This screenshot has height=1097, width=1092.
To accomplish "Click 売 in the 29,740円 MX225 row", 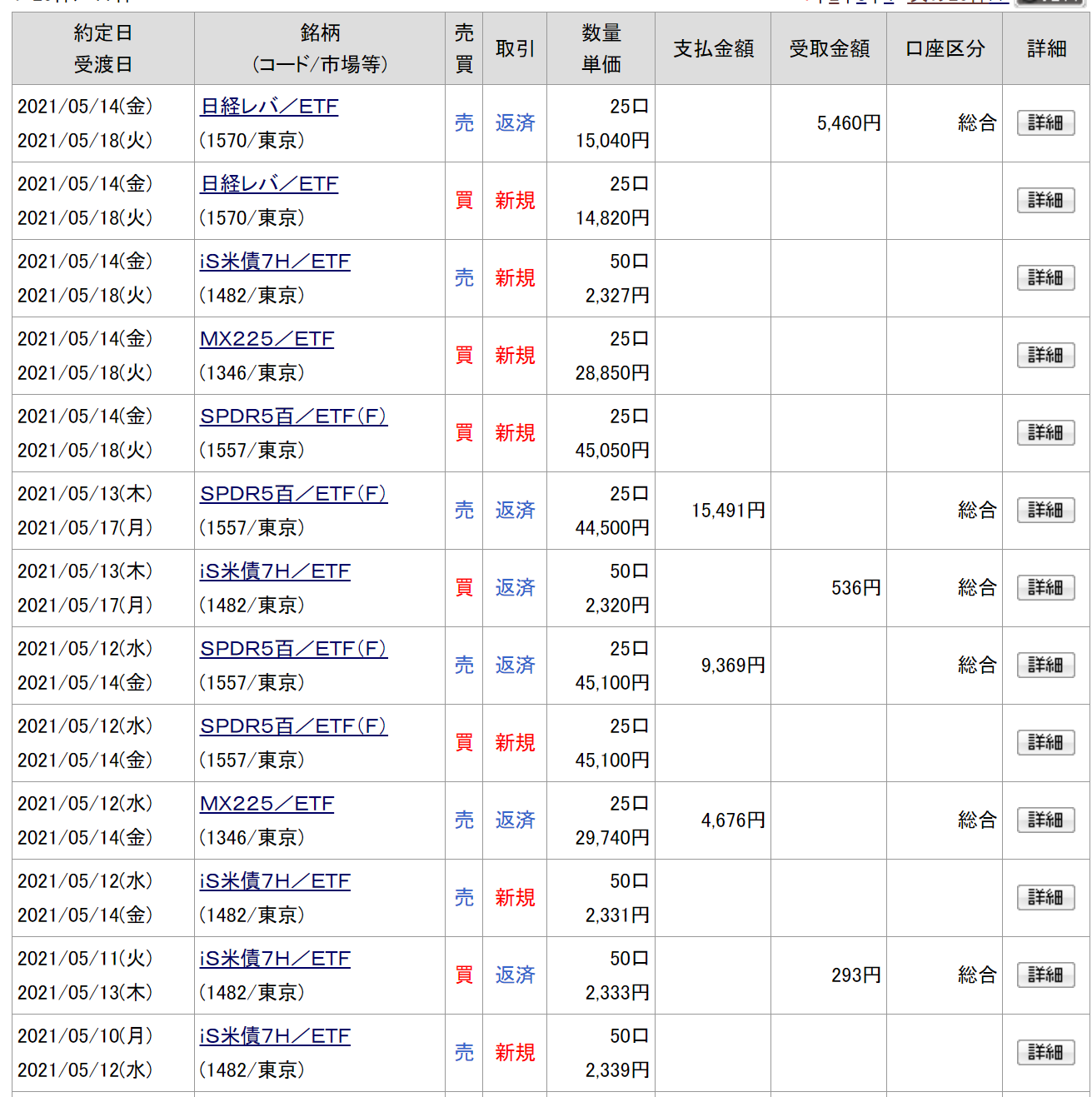I will click(x=464, y=820).
